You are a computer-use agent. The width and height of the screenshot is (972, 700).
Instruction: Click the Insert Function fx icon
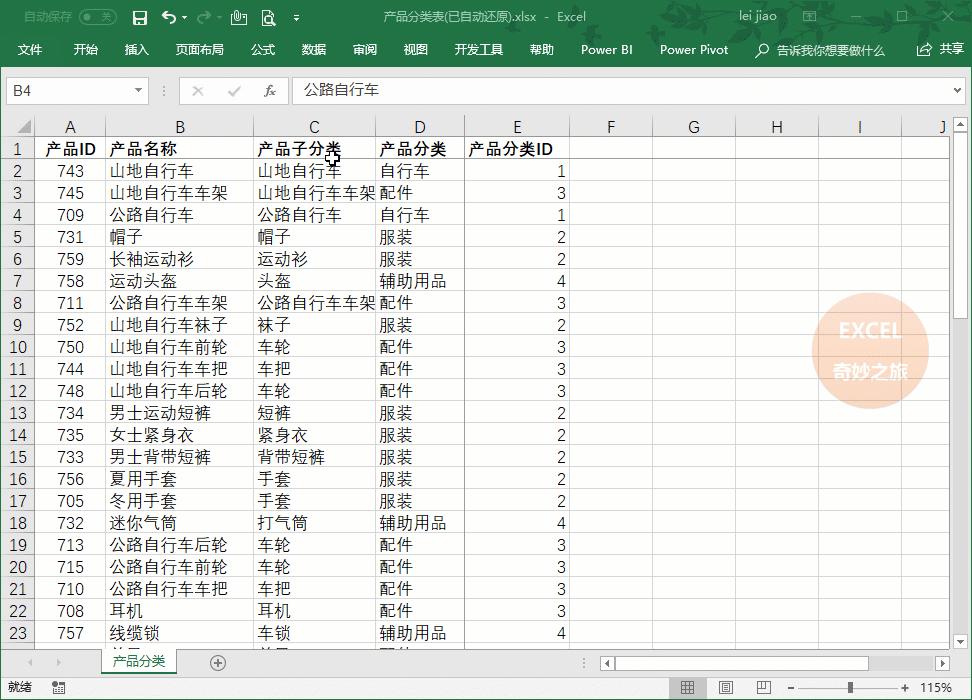click(x=269, y=89)
